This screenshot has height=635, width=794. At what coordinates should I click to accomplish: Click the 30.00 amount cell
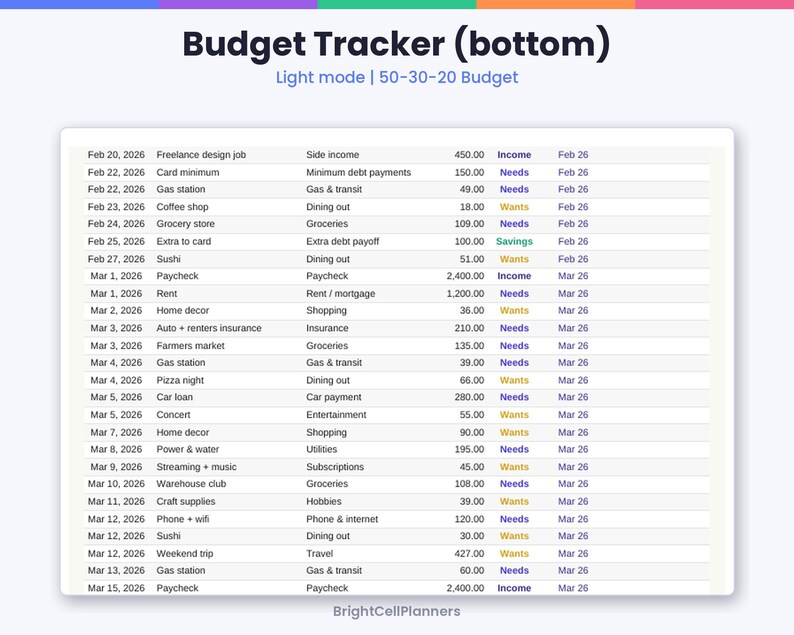(472, 536)
